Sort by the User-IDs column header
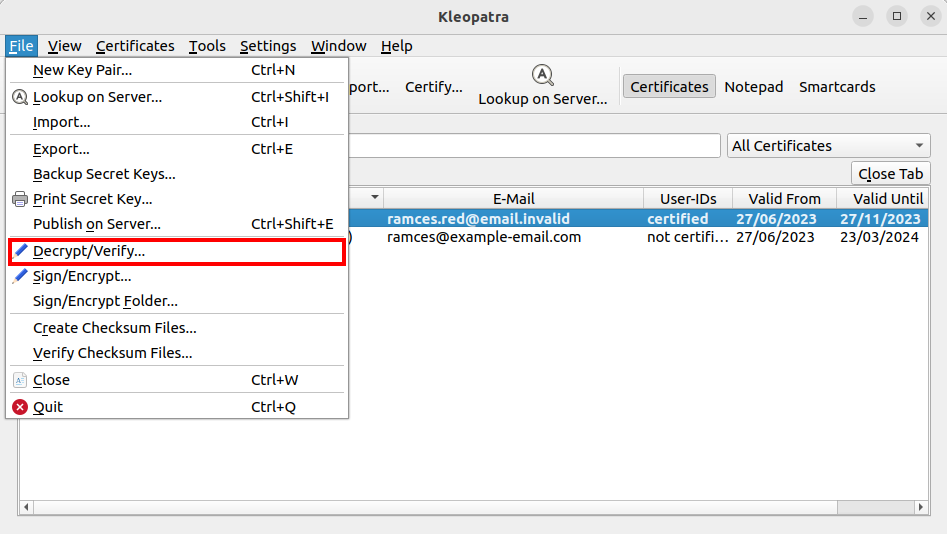The height and width of the screenshot is (534, 947). (x=688, y=199)
